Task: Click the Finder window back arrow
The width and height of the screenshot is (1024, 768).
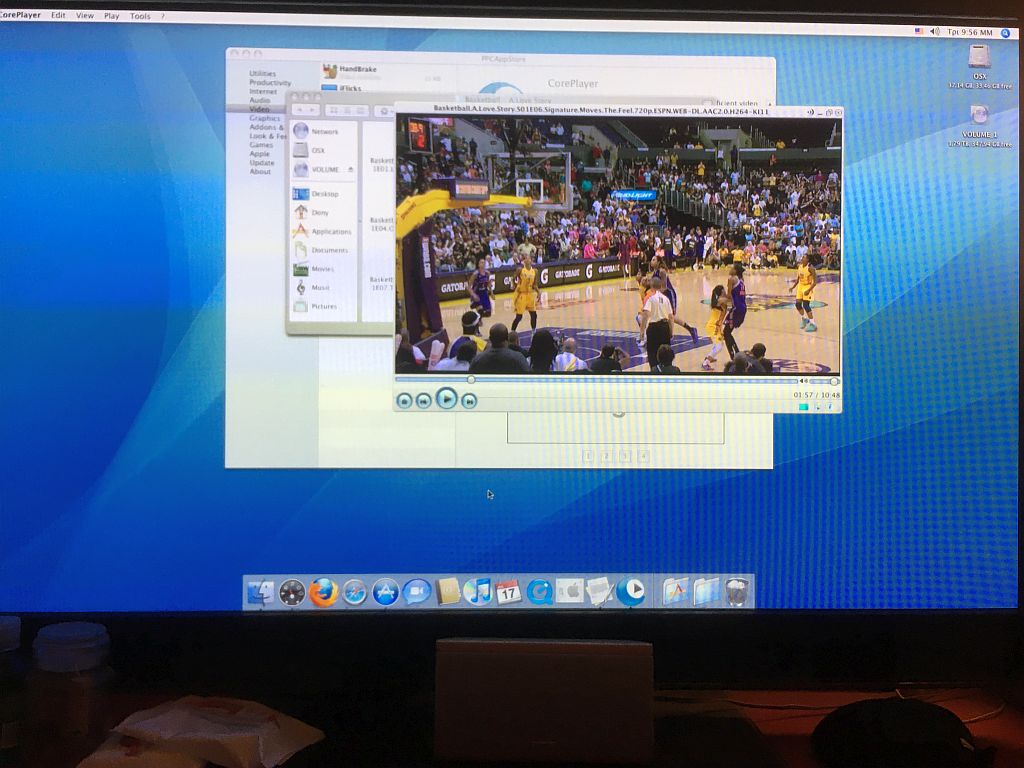Action: point(299,111)
